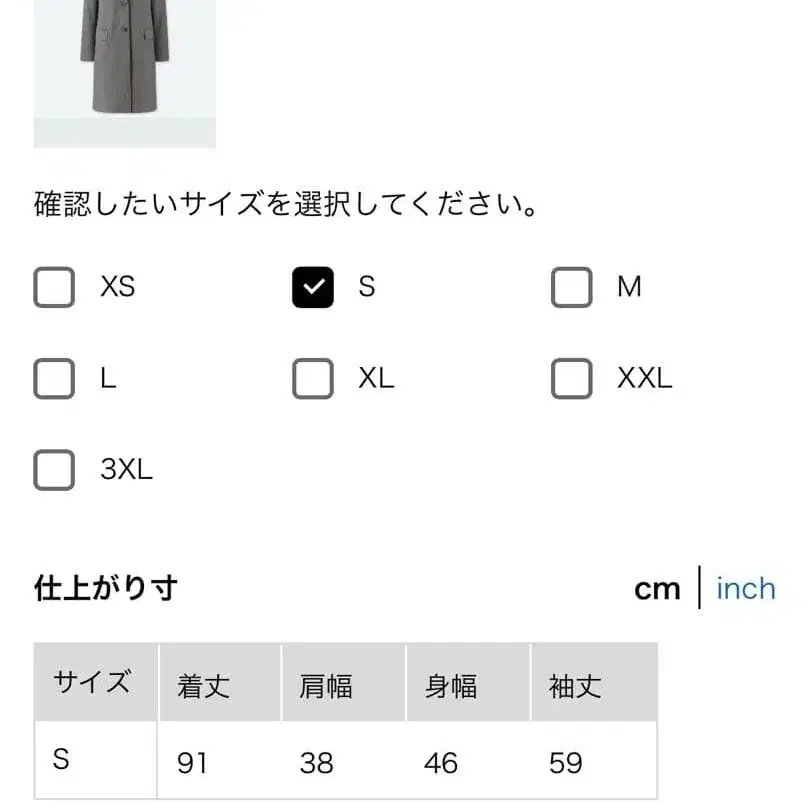
Task: Click the S row label in table
Action: [x=62, y=761]
